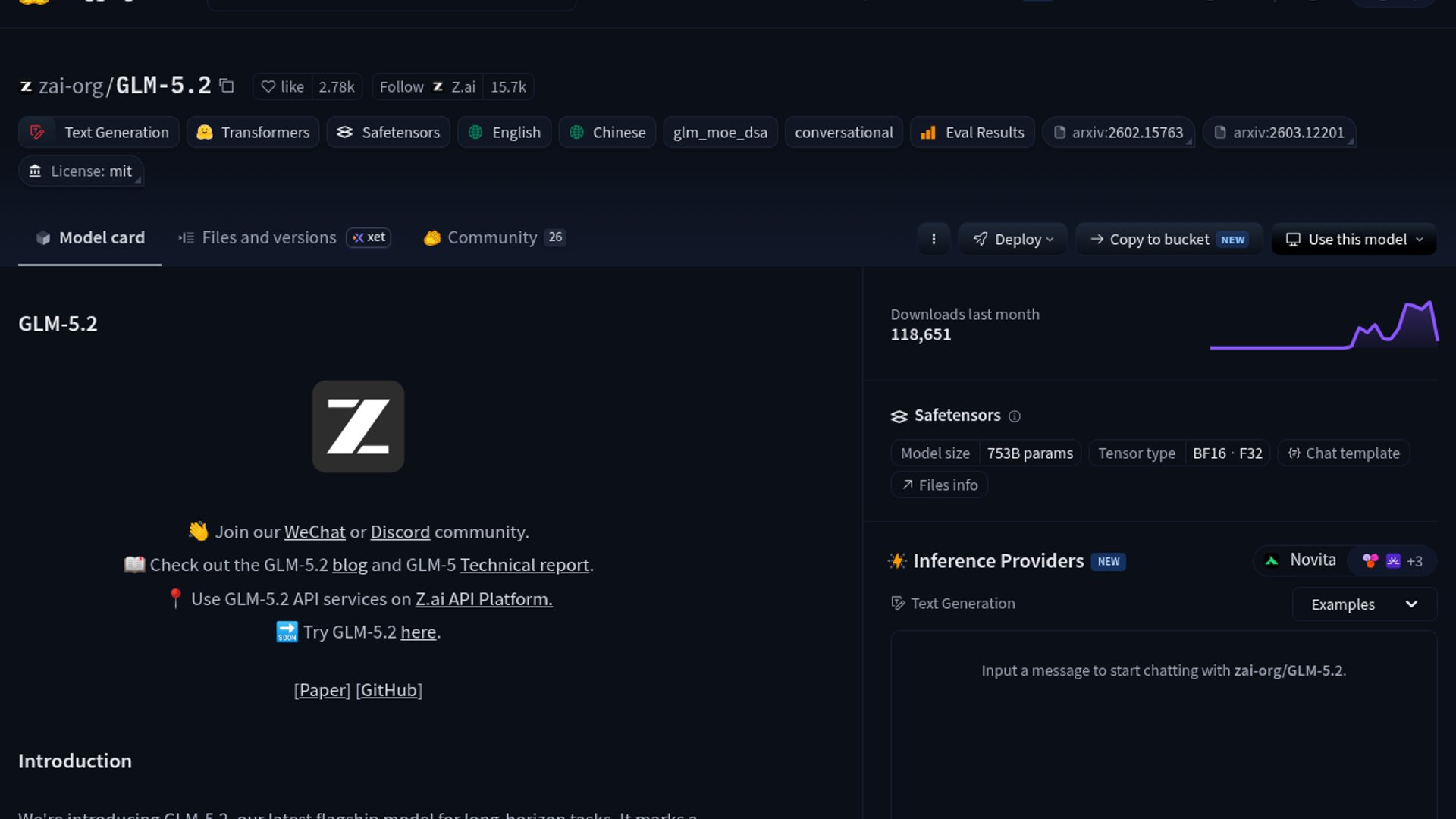Choose the English language tag
The height and width of the screenshot is (819, 1456).
point(504,133)
